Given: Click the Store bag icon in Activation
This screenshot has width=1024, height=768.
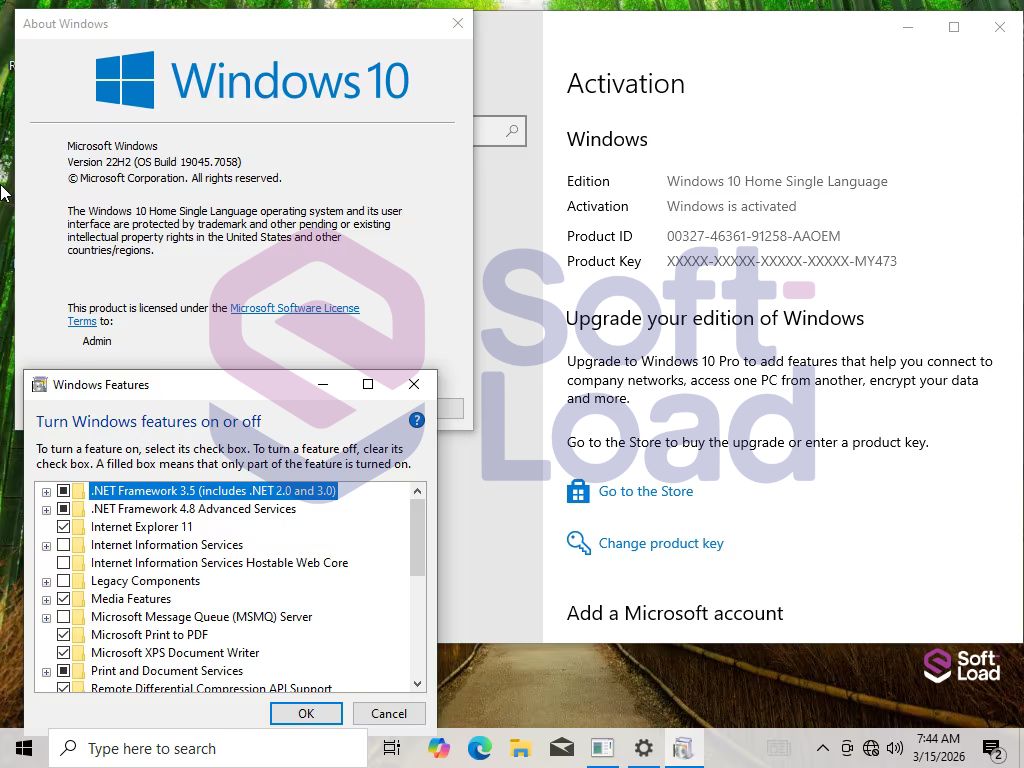Looking at the screenshot, I should 578,491.
